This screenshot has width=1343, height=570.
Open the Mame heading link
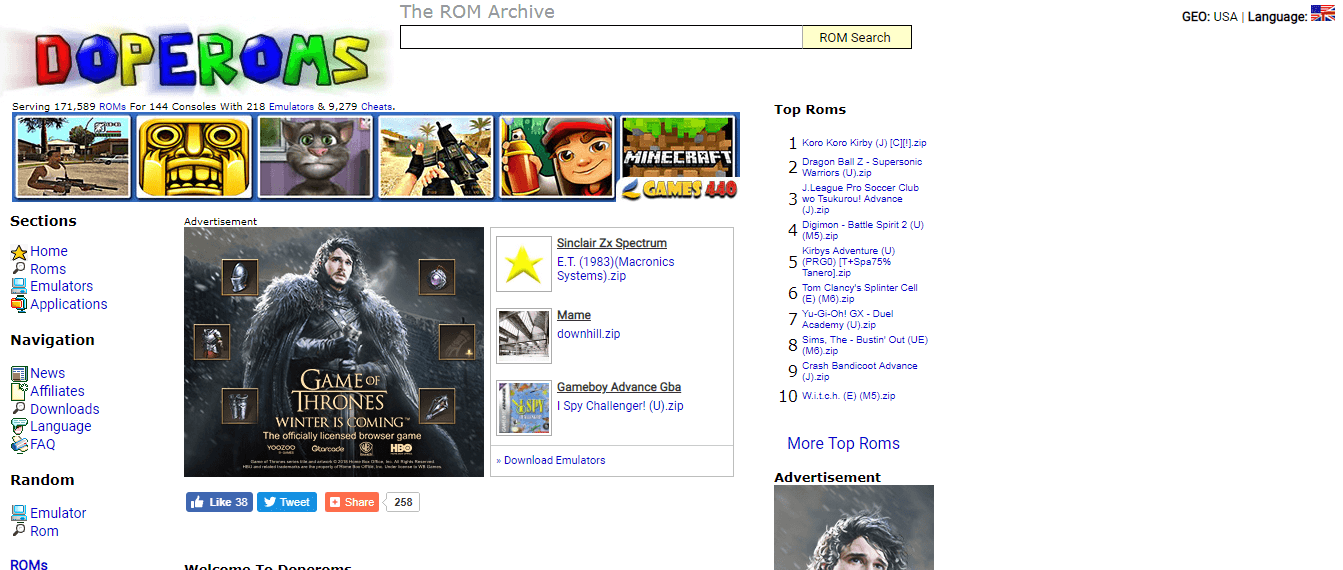tap(574, 315)
